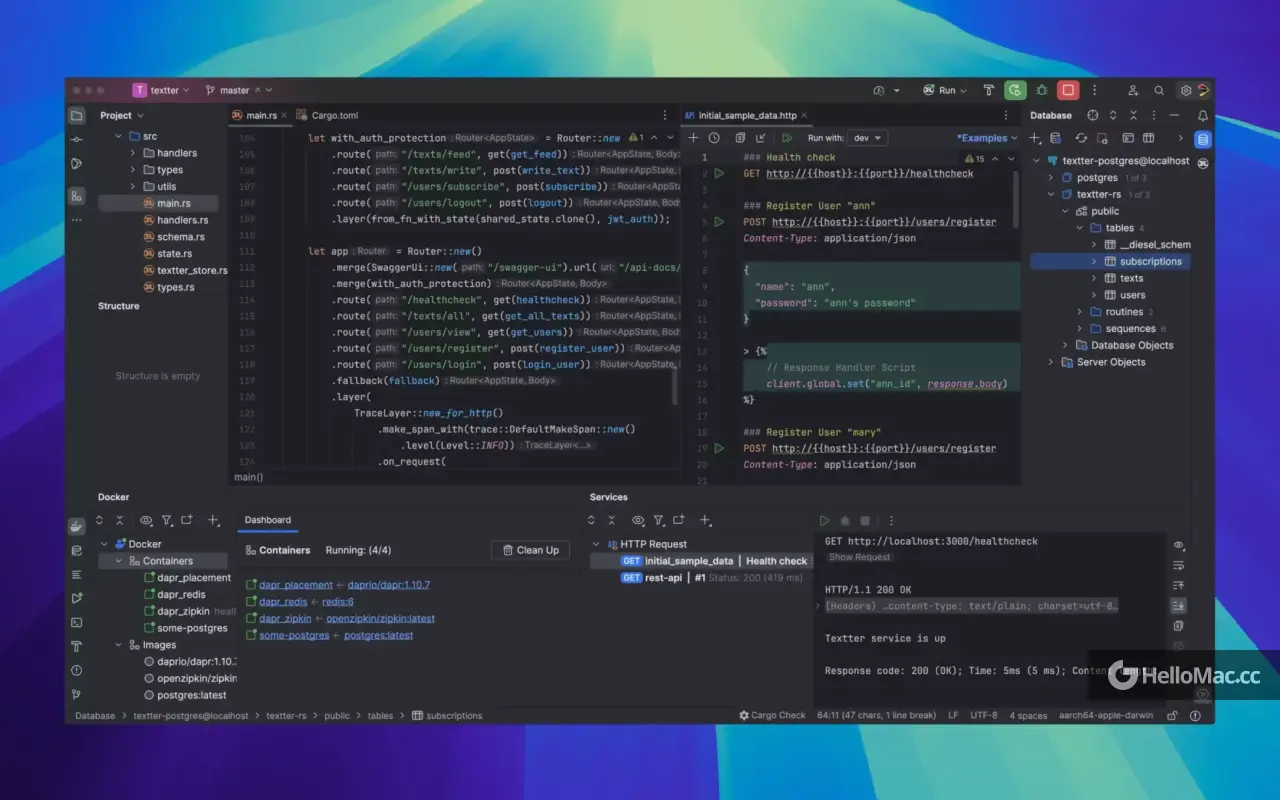Viewport: 1280px width, 800px height.
Task: Select the Dashboard tab in Docker panel
Action: 268,520
